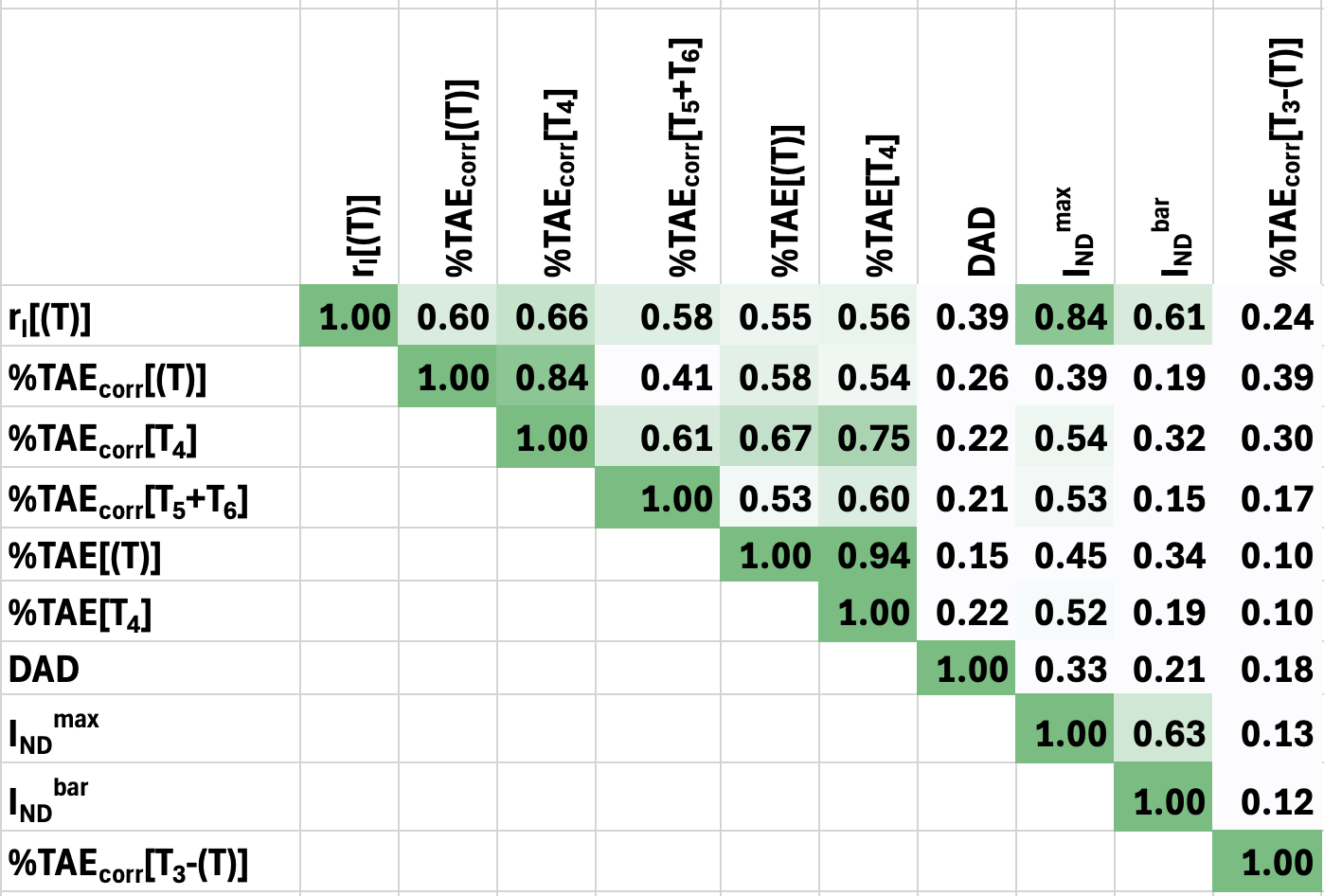Click the 0.12 cell in IND bar row

1276,802
